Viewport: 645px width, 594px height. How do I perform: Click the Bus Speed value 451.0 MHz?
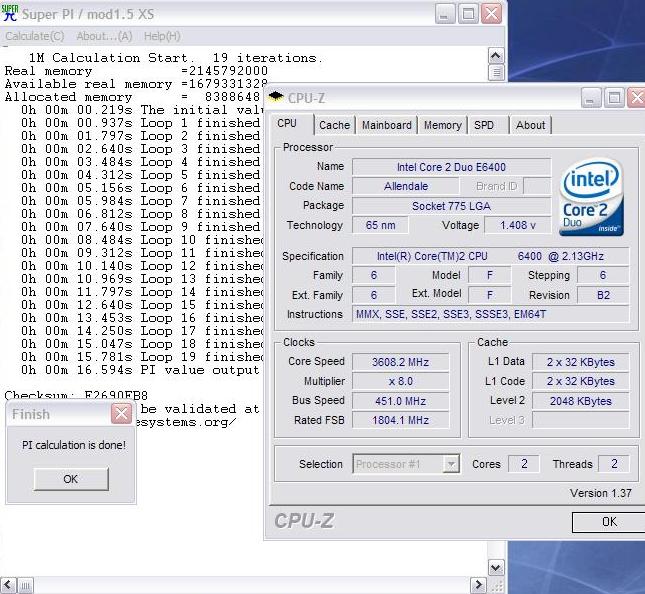[x=400, y=401]
